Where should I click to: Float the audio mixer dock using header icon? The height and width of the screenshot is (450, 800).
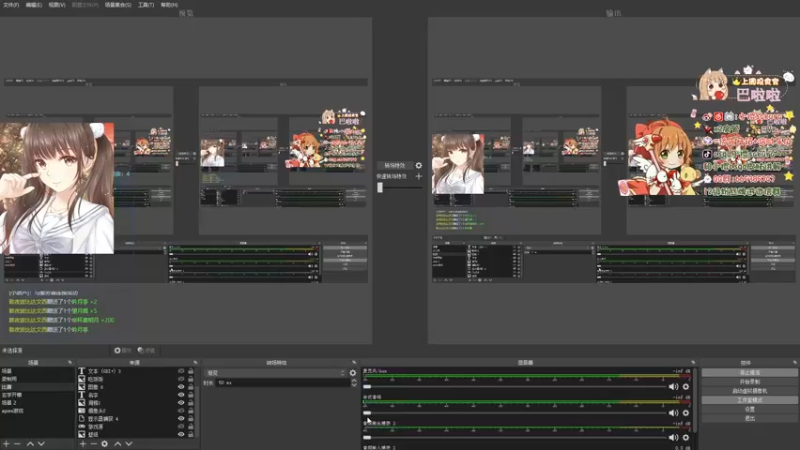(x=693, y=362)
